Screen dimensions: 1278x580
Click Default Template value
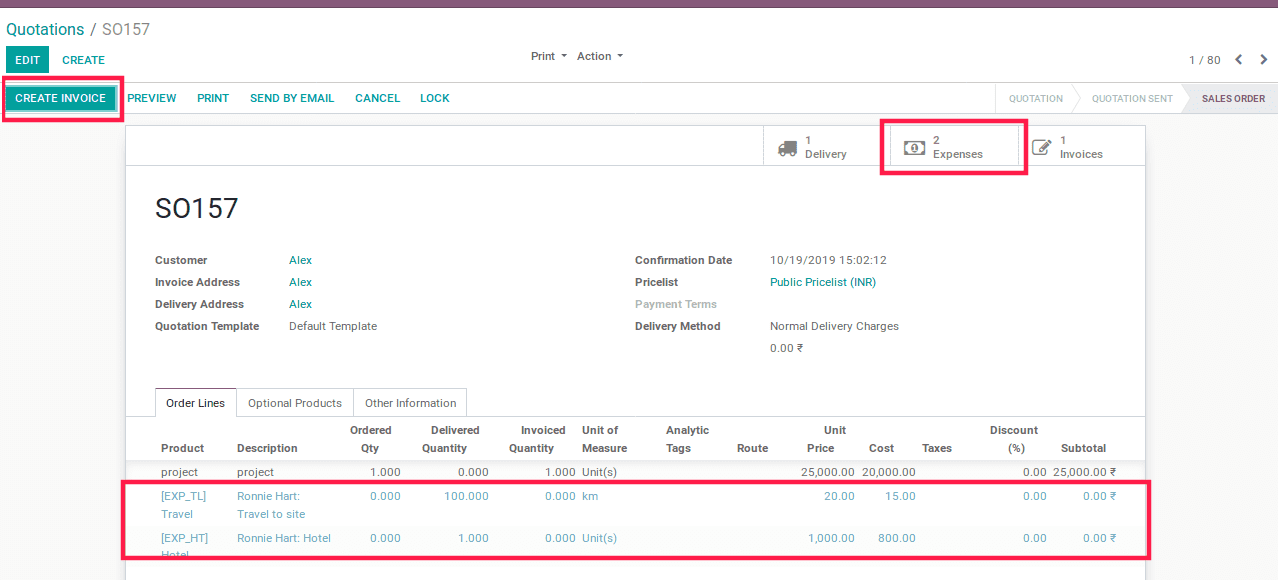click(x=333, y=326)
